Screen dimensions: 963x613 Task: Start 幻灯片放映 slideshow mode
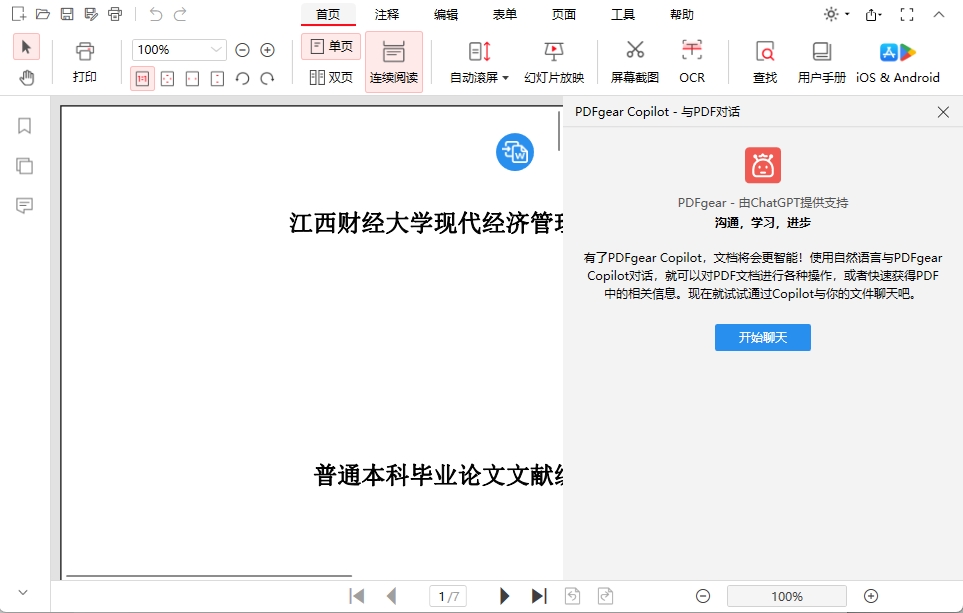click(553, 60)
